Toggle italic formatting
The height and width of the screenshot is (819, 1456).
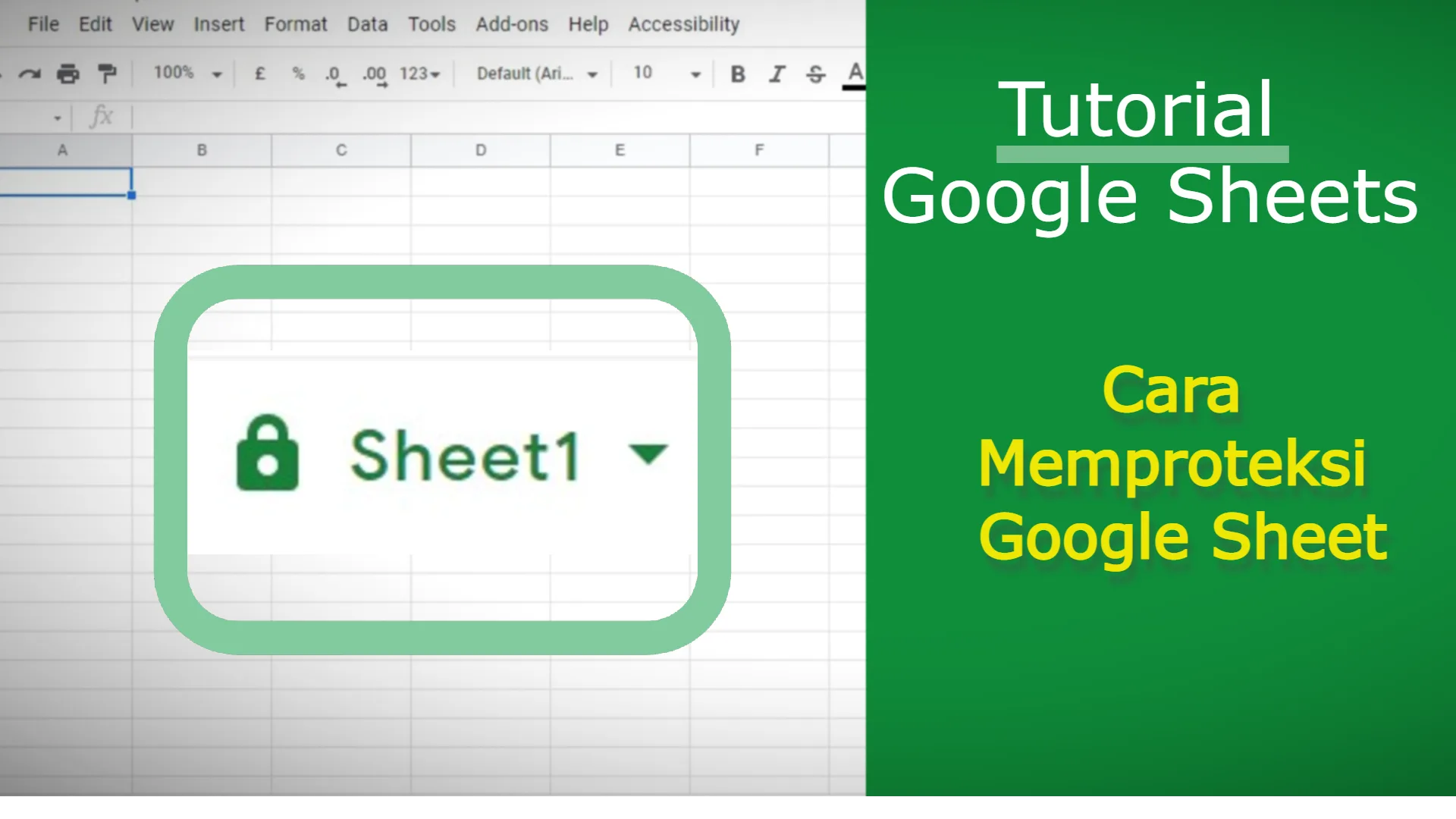[777, 73]
